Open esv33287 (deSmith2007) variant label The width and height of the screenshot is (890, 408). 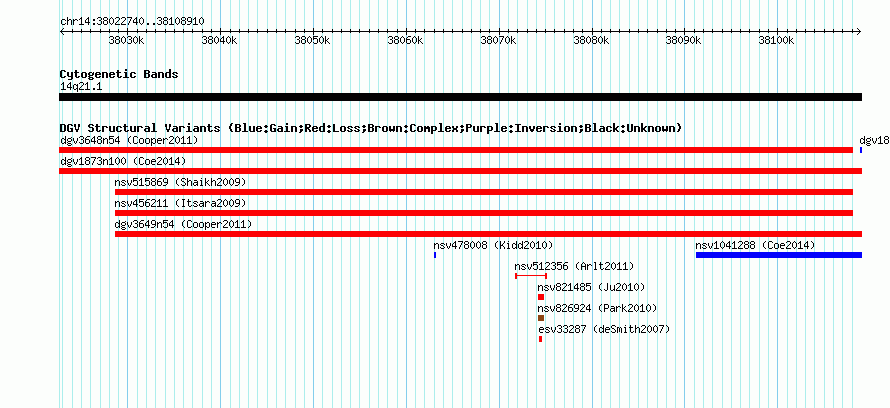[604, 329]
